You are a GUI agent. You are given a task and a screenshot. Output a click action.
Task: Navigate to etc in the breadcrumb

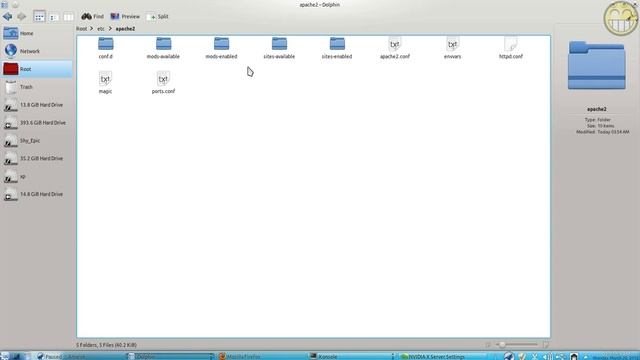pyautogui.click(x=101, y=29)
